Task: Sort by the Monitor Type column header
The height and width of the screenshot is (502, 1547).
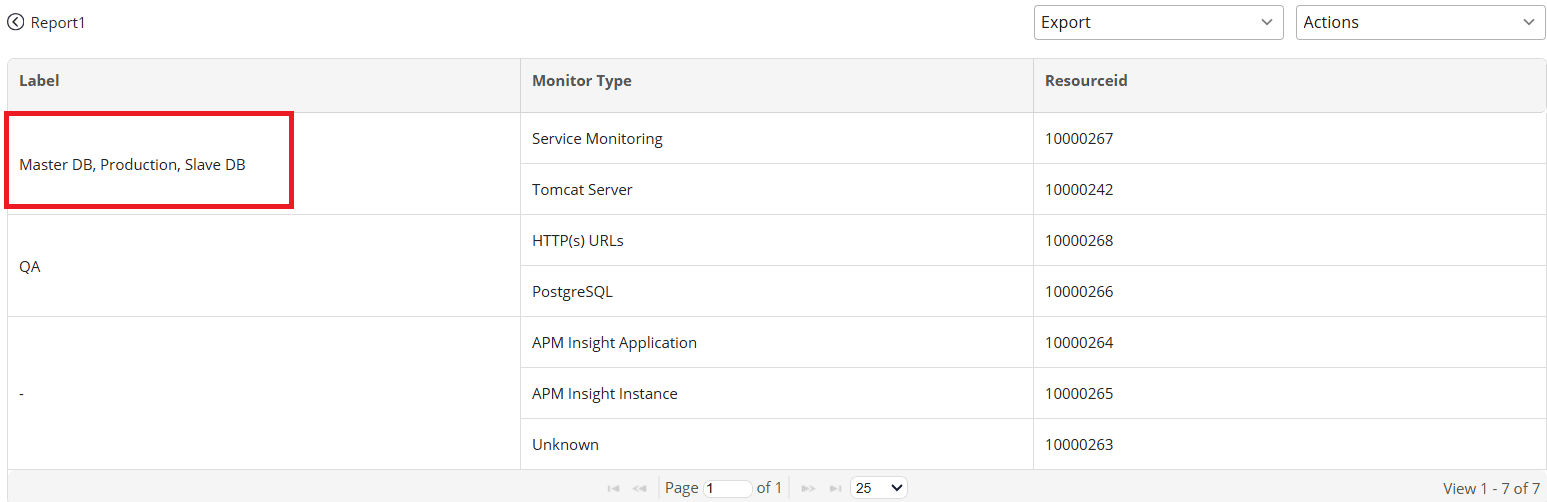Action: click(x=581, y=80)
